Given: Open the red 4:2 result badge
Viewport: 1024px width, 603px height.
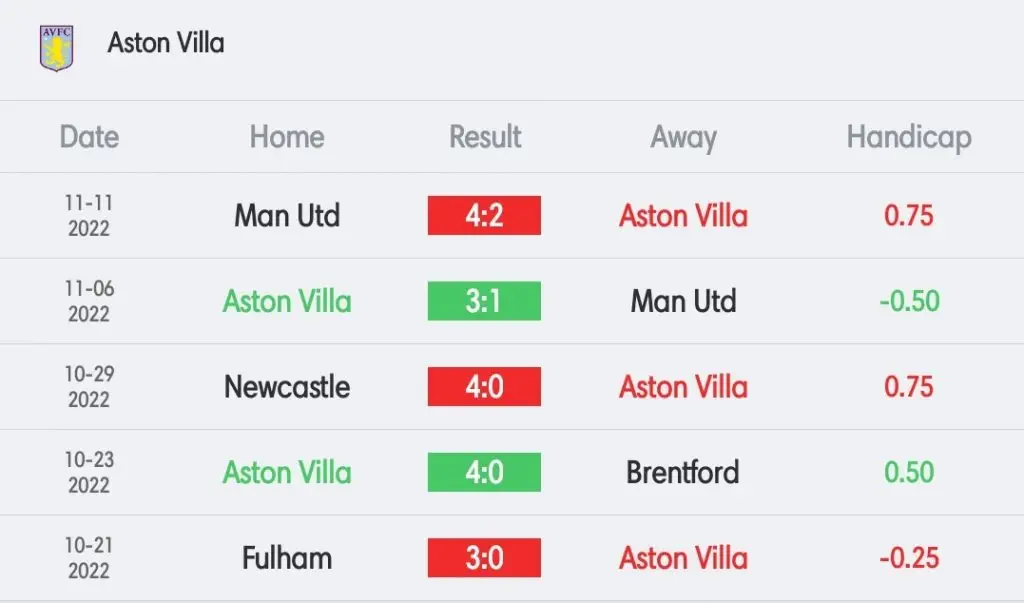Looking at the screenshot, I should coord(484,216).
